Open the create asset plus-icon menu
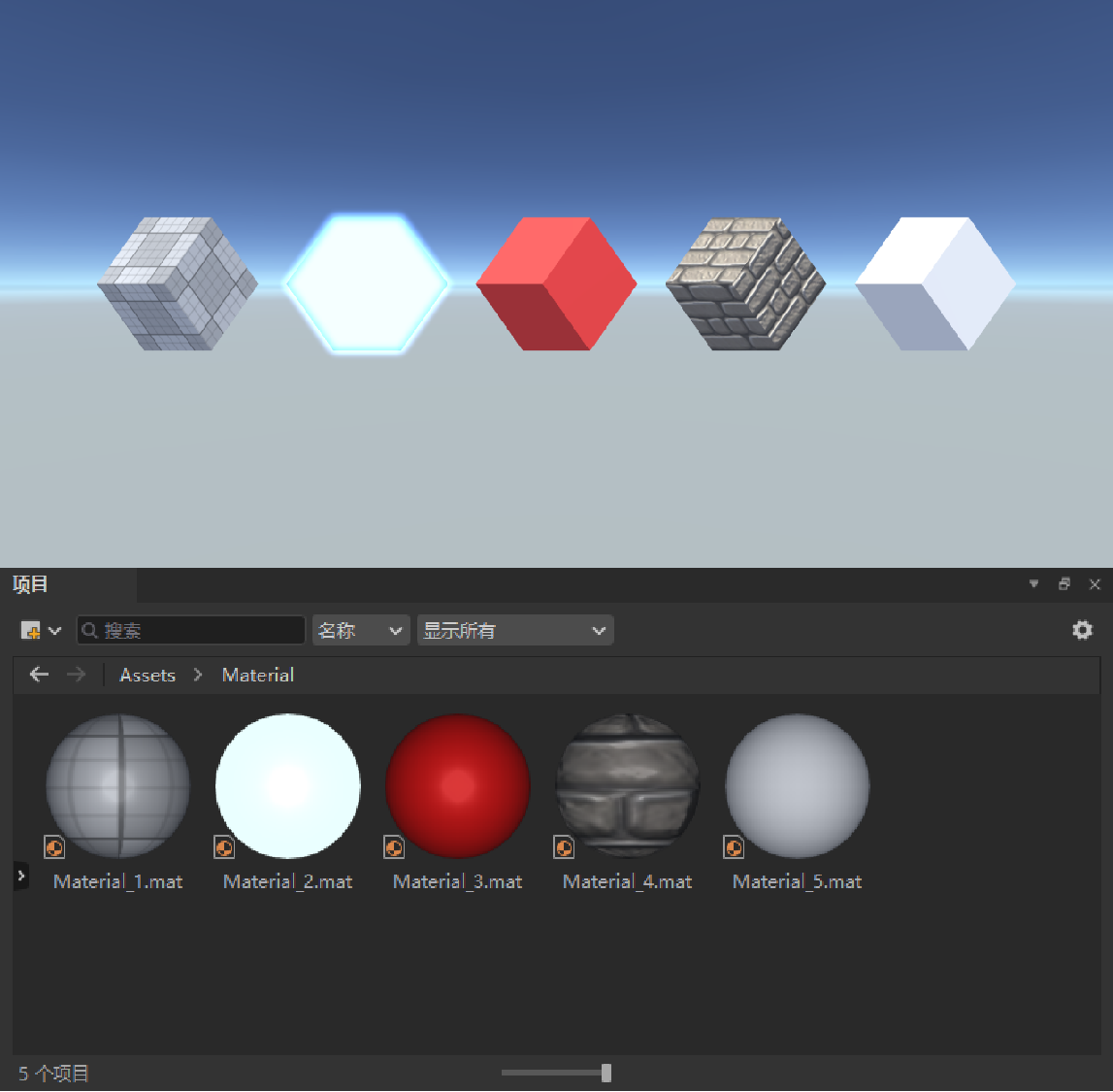 (32, 629)
